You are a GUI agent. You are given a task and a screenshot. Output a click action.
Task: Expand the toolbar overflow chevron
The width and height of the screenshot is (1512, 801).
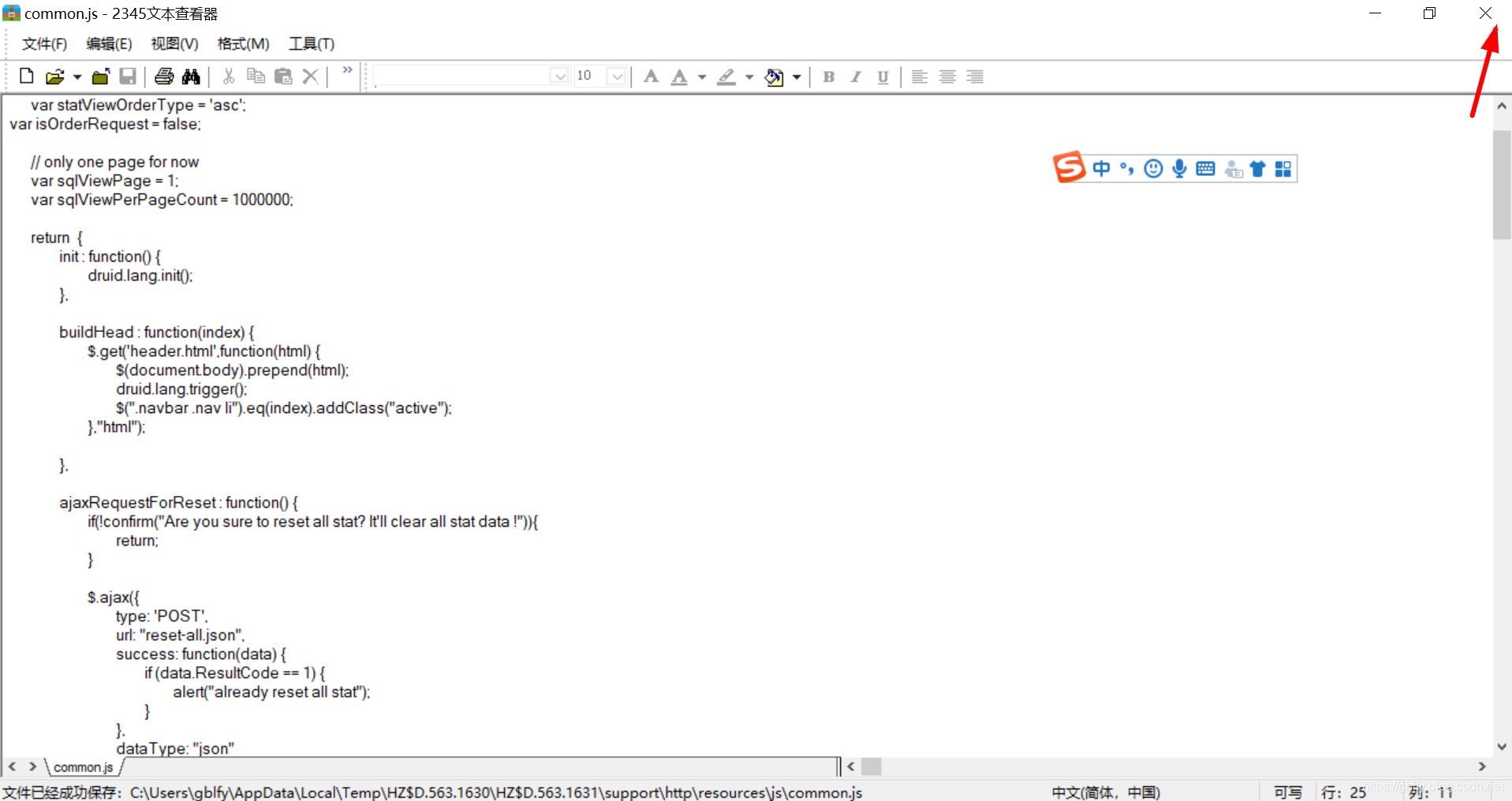(x=347, y=70)
